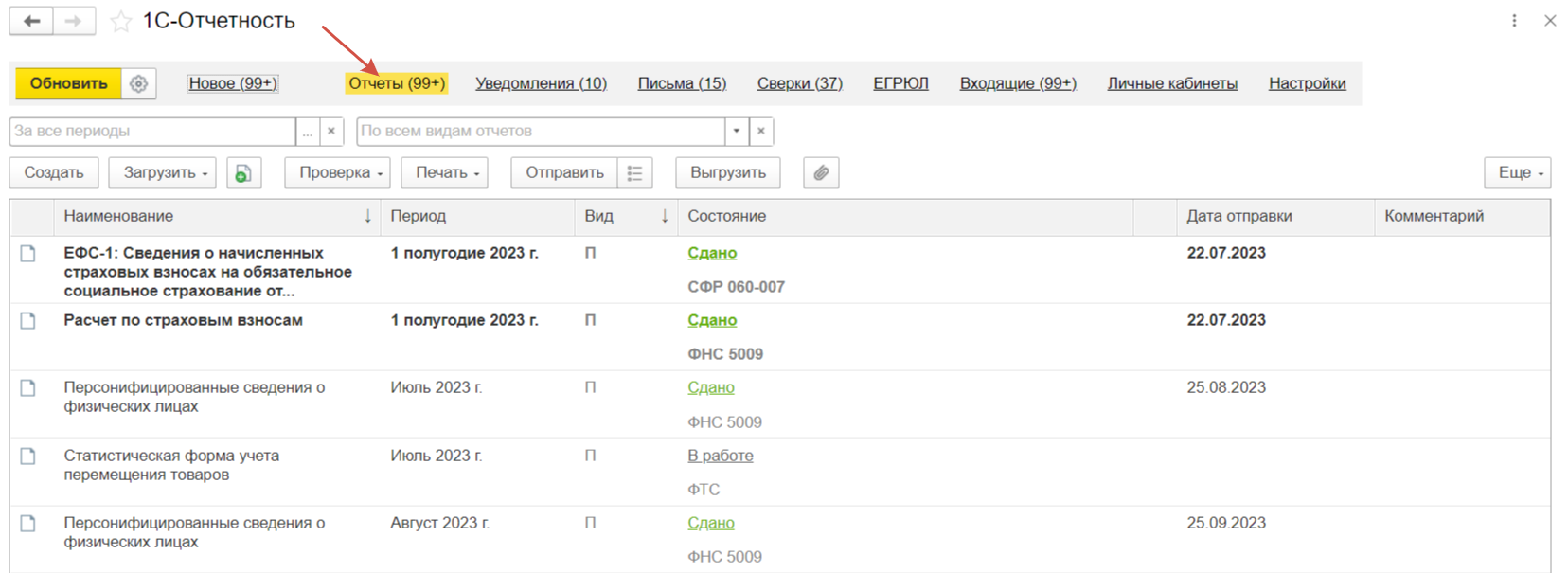This screenshot has width=1568, height=573.
Task: Click the СФР 060-007 text
Action: [x=736, y=287]
